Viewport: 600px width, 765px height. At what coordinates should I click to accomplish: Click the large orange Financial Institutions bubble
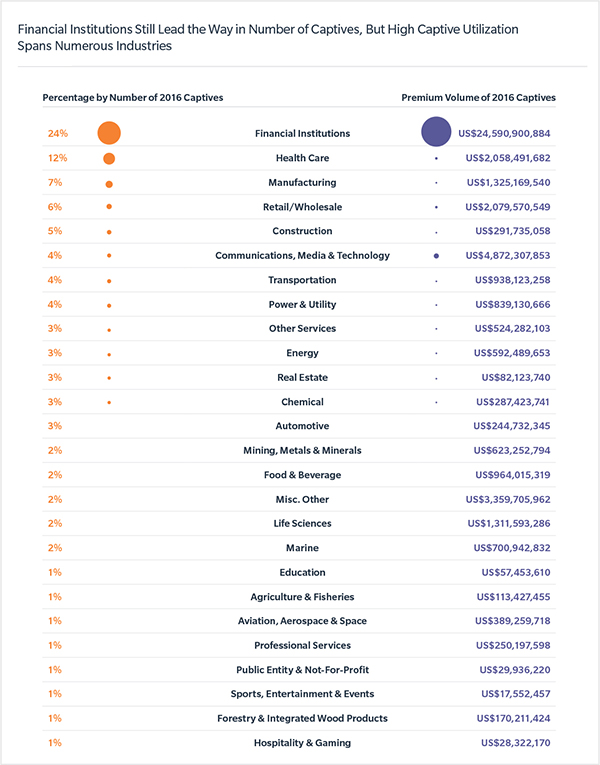(109, 133)
